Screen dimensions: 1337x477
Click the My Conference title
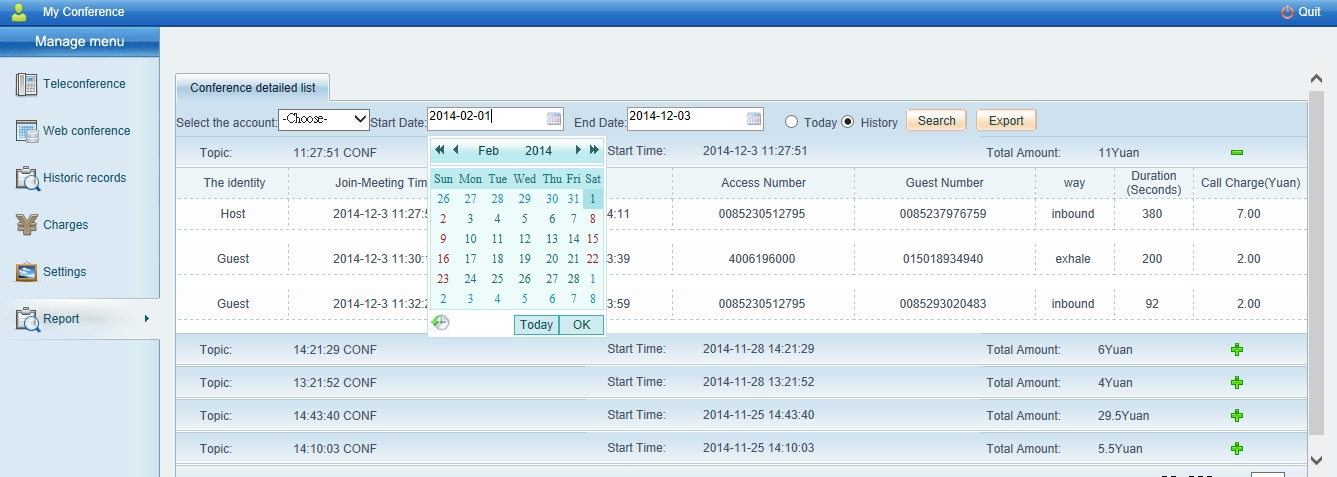pyautogui.click(x=84, y=12)
